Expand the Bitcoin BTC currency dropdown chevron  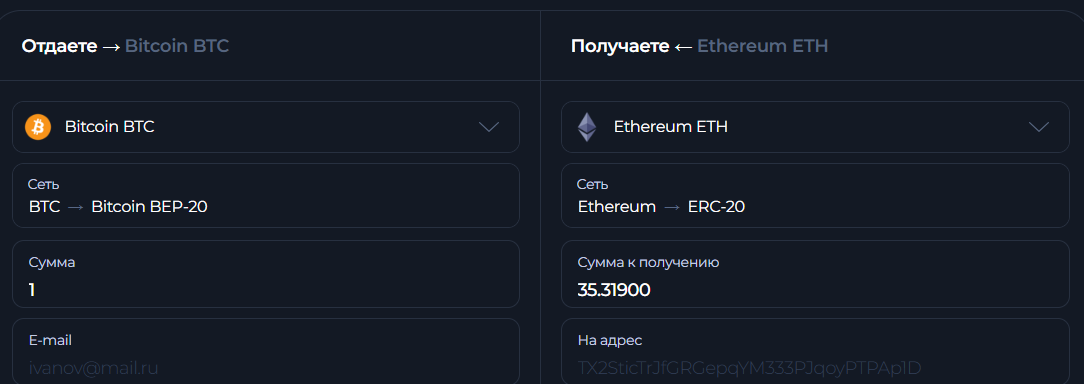[x=489, y=127]
